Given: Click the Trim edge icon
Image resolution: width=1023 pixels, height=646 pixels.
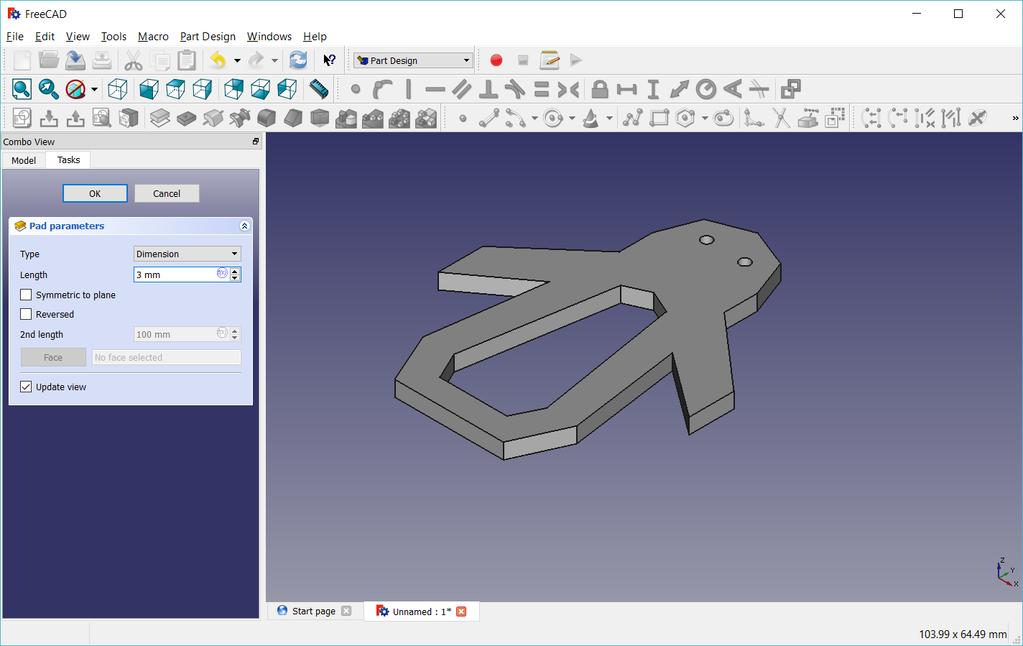Looking at the screenshot, I should coord(781,118).
